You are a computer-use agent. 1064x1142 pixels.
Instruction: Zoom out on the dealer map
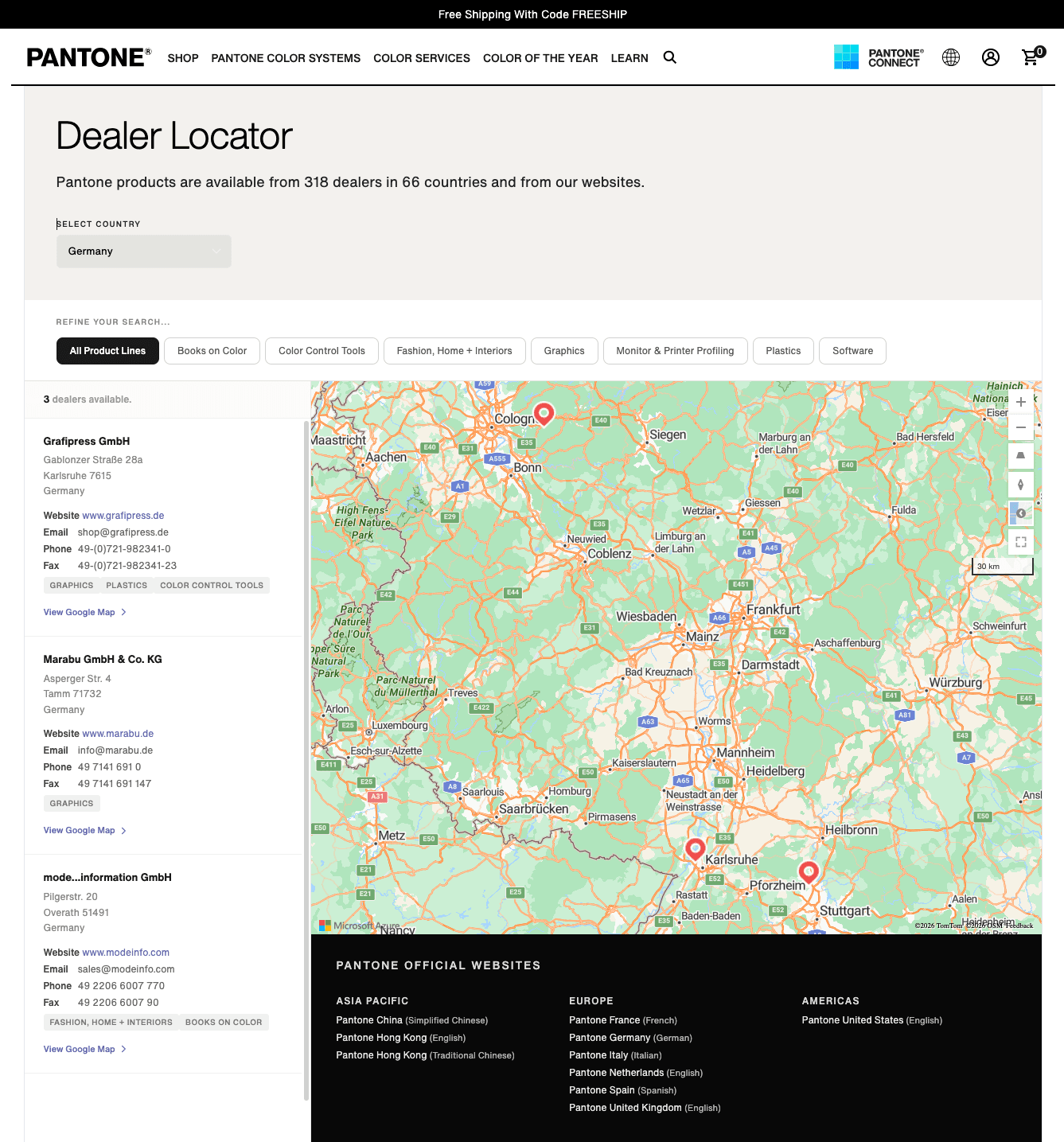point(1020,427)
